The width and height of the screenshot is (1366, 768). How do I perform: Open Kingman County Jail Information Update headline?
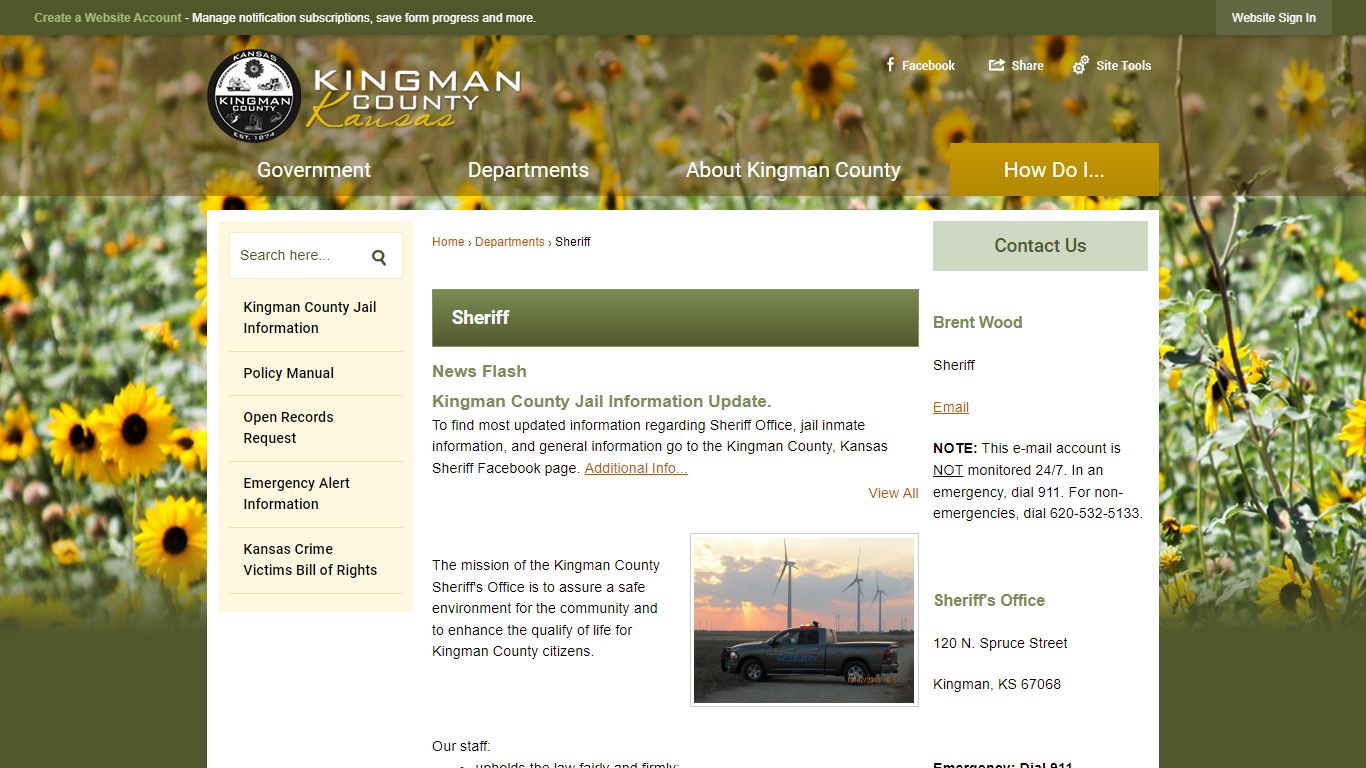click(x=602, y=401)
